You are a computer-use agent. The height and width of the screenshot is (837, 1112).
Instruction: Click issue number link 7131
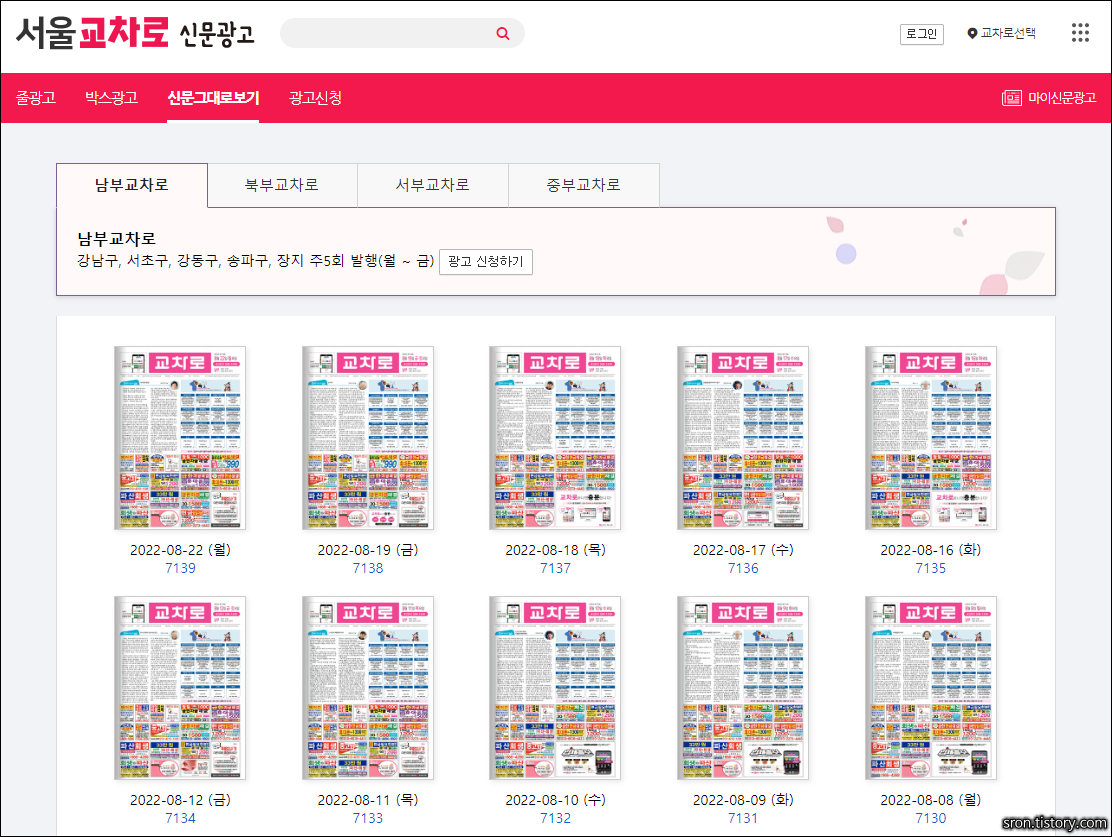(x=743, y=818)
